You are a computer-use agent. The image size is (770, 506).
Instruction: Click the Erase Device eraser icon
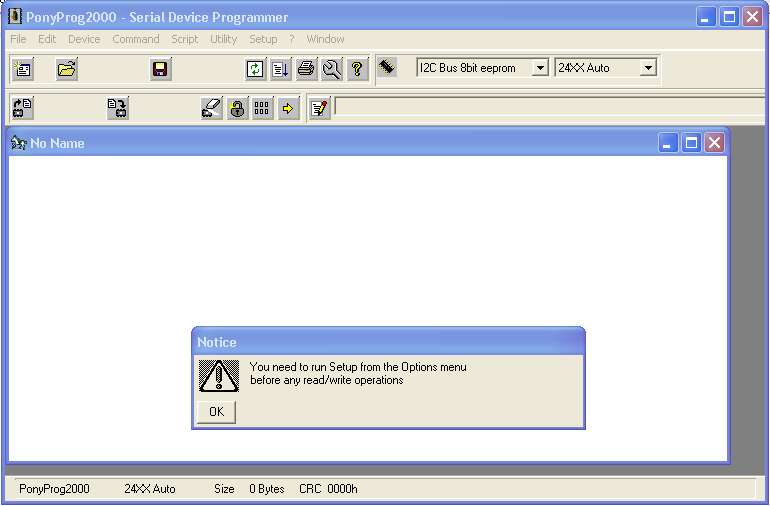coord(211,108)
